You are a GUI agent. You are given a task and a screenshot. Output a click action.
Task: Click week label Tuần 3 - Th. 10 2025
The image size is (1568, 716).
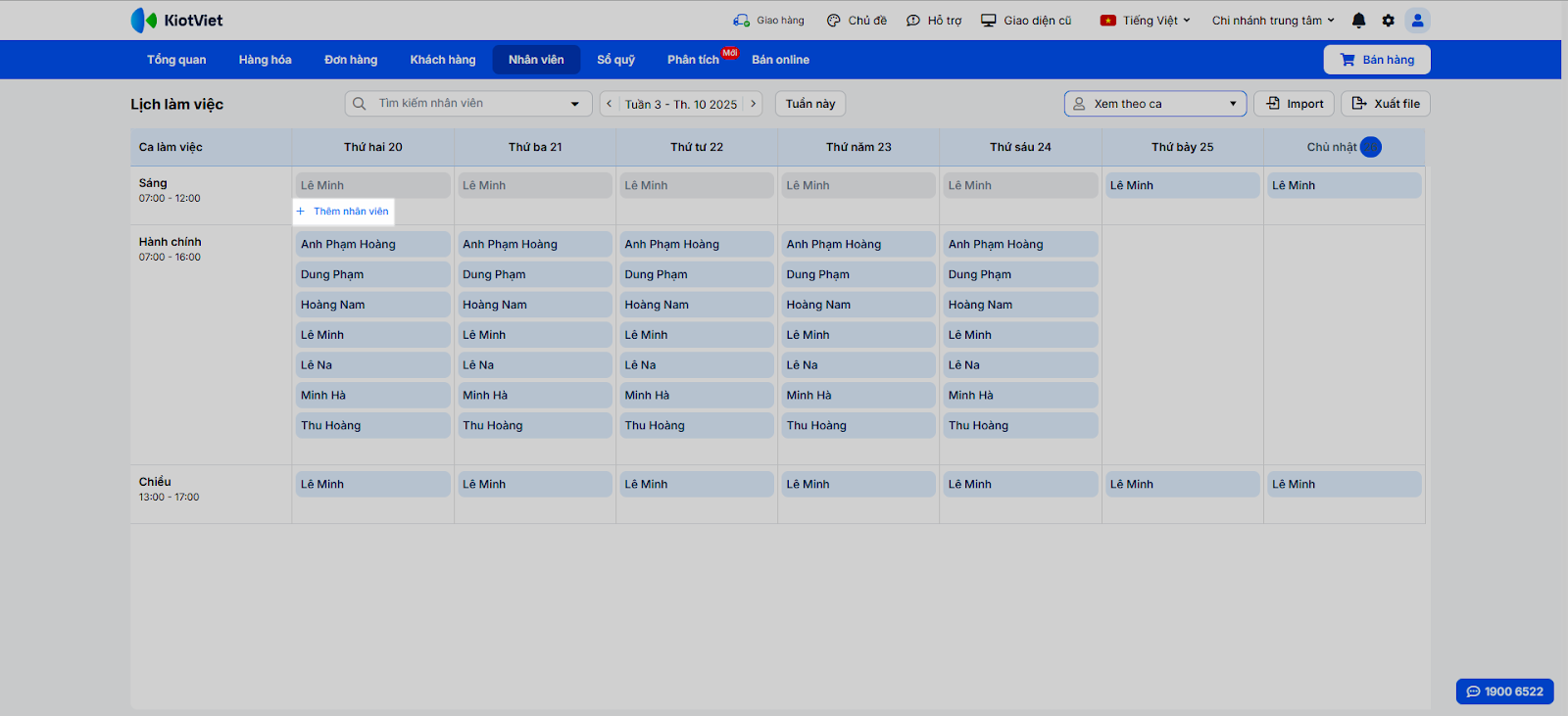point(681,104)
